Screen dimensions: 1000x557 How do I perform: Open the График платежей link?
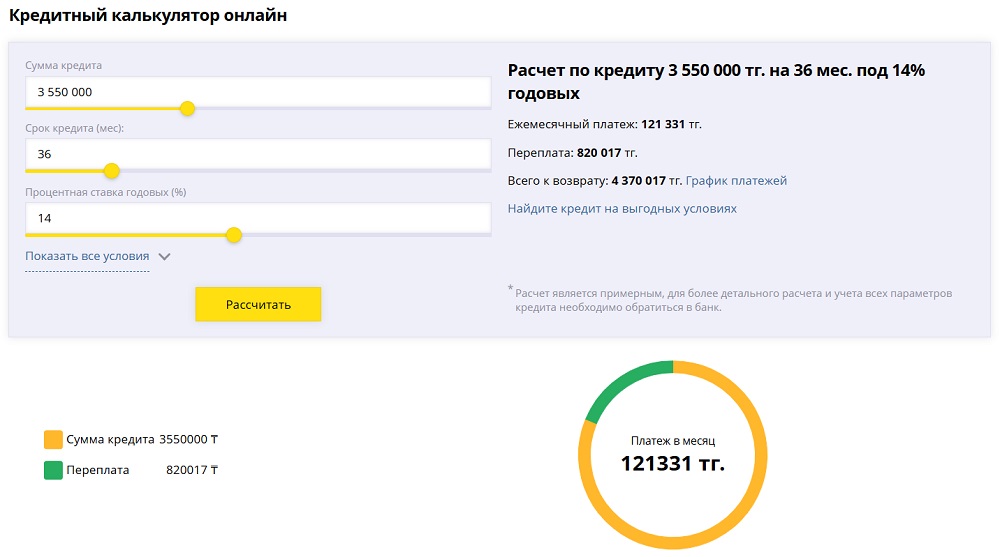(x=736, y=181)
